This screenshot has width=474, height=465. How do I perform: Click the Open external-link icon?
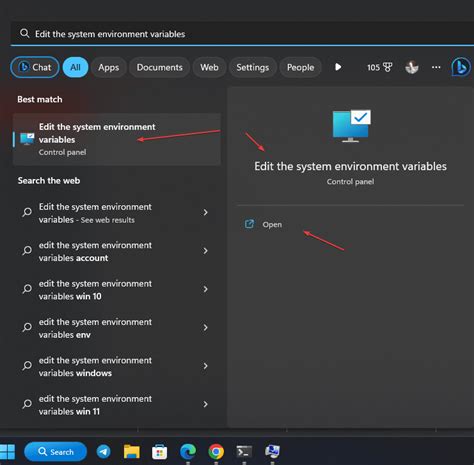pyautogui.click(x=249, y=224)
